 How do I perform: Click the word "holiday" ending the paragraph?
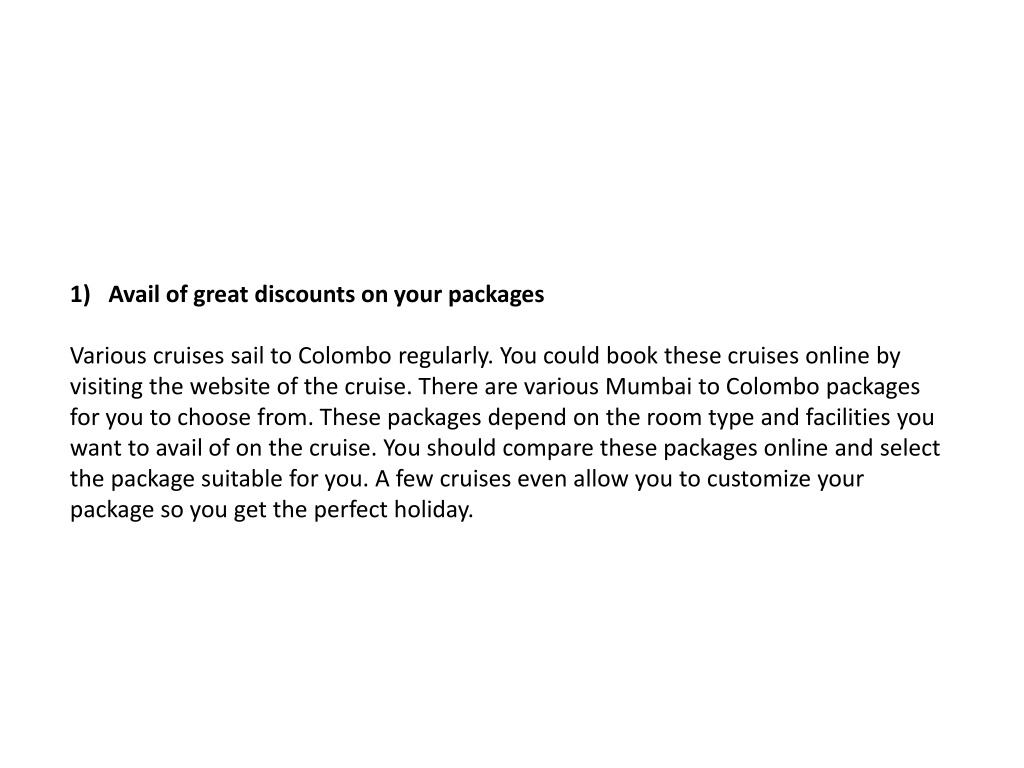(x=433, y=511)
